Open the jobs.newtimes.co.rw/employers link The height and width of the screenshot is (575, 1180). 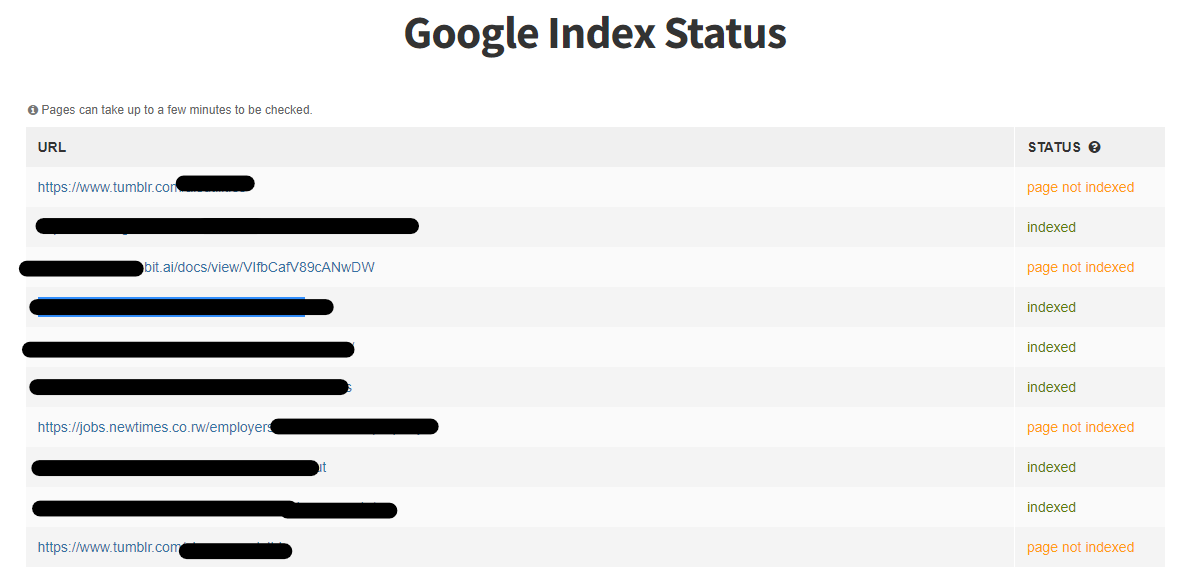pos(238,427)
